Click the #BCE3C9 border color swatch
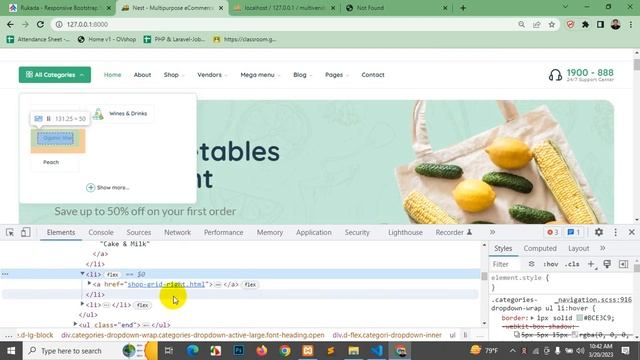This screenshot has height=360, width=640. click(x=580, y=318)
